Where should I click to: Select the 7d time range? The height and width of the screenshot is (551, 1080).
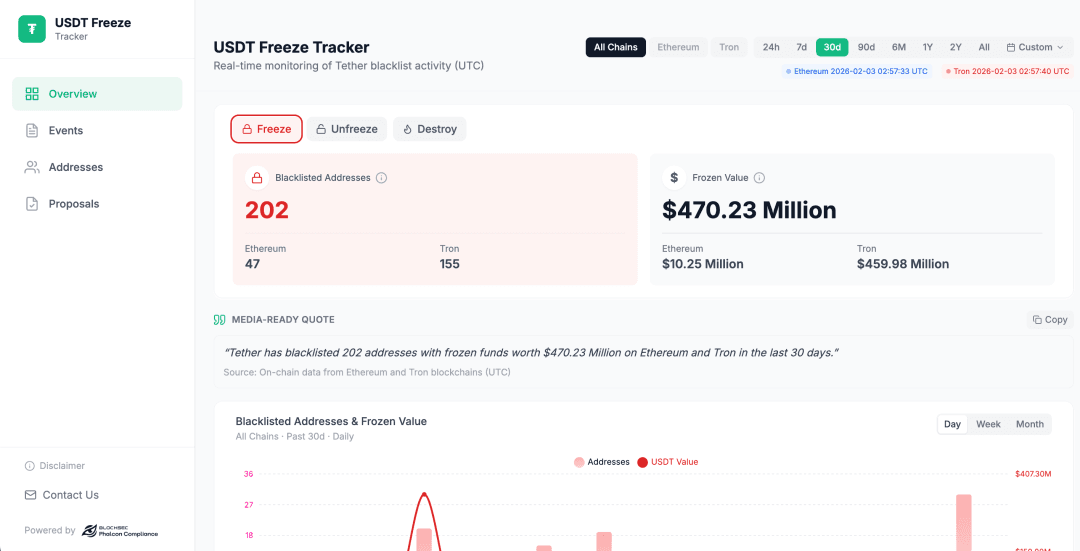(x=801, y=47)
